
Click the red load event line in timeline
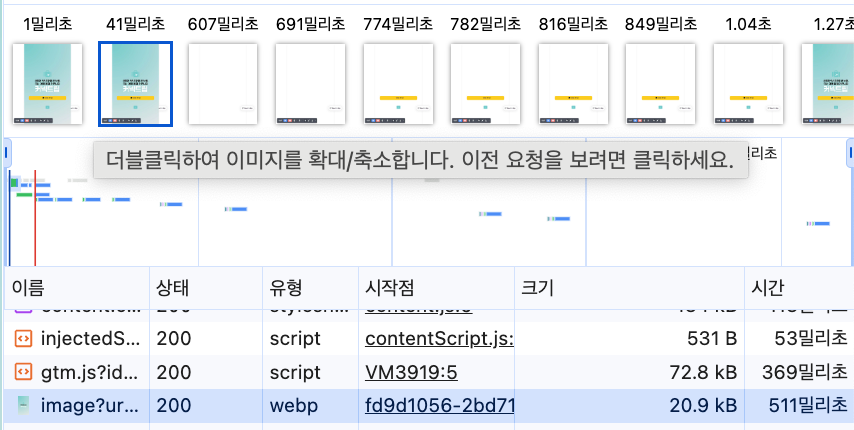(35, 218)
